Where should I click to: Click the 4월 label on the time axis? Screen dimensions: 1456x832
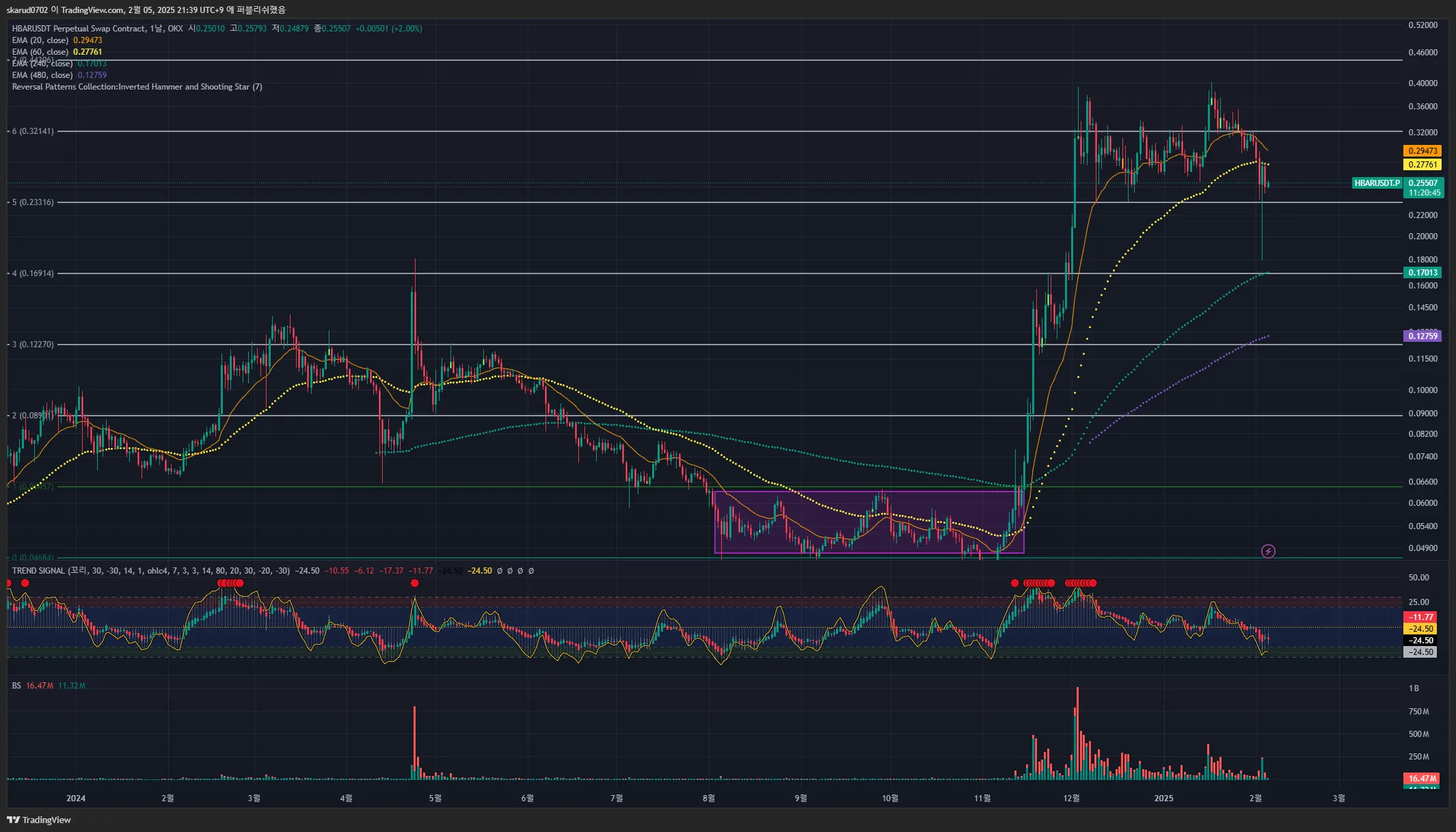point(346,799)
